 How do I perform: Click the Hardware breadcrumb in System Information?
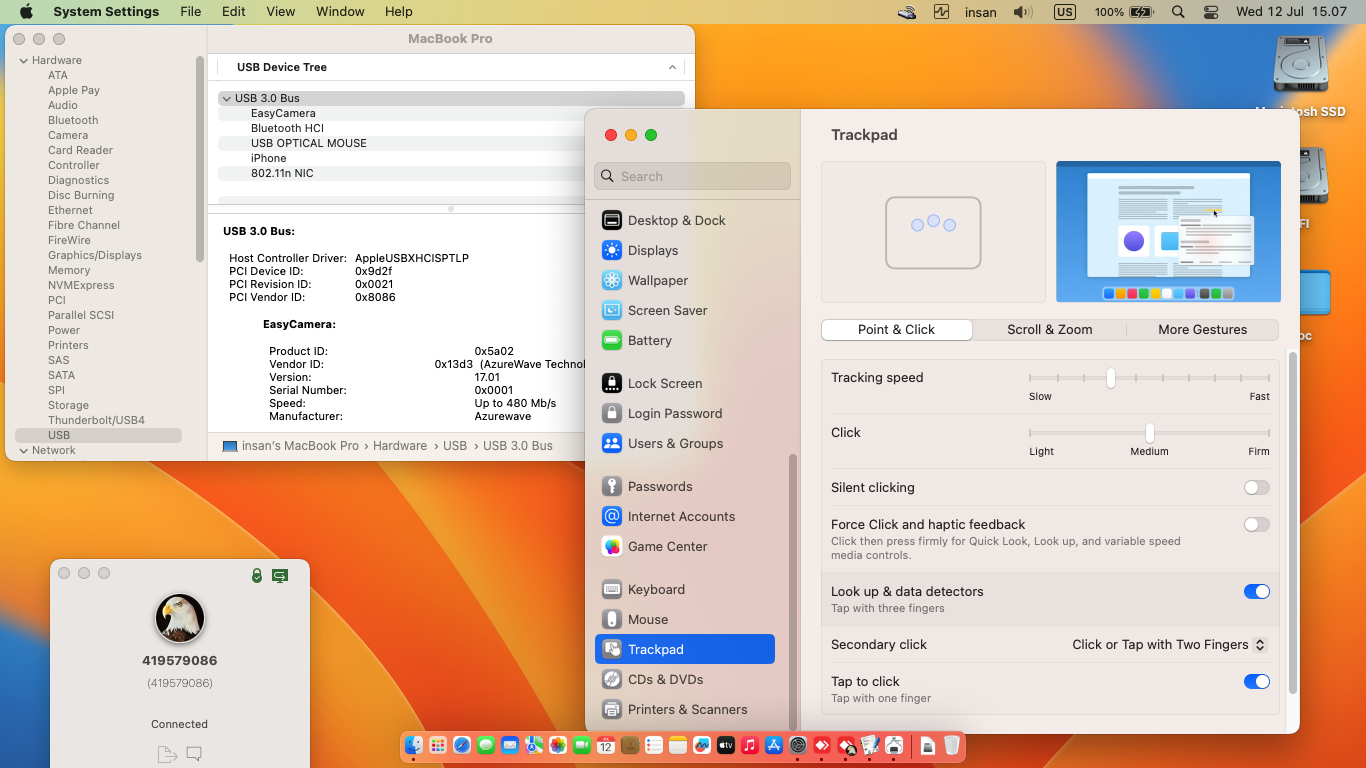(x=400, y=446)
